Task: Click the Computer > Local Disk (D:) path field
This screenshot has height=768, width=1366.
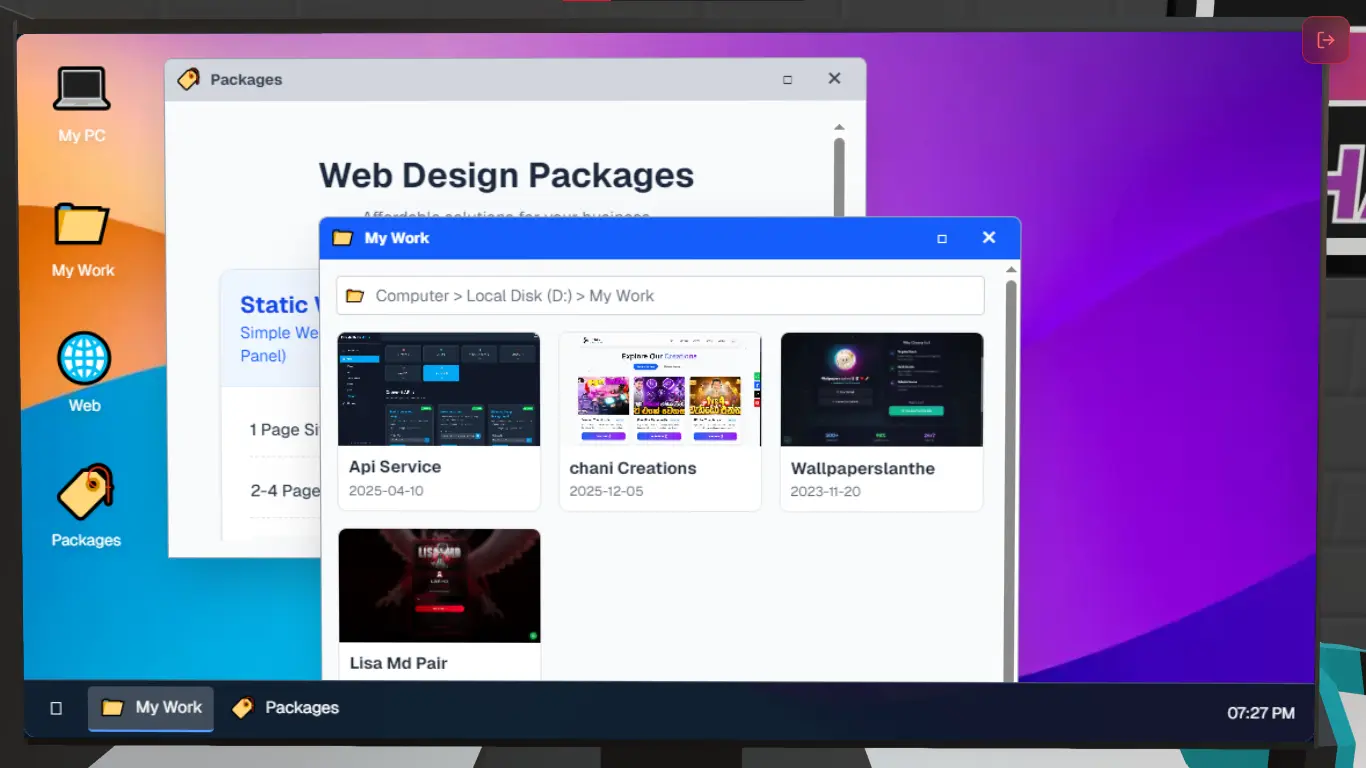Action: 660,296
